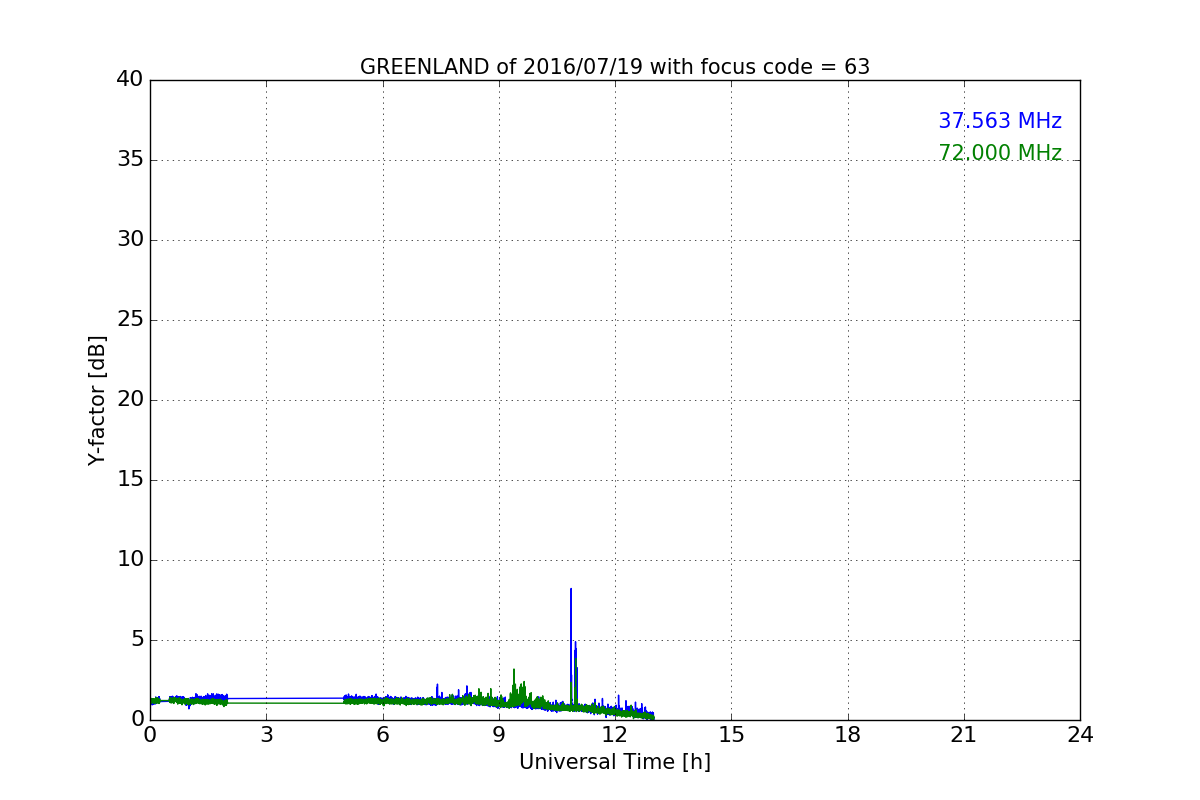
Task: Click the plot title mentioning GREENLAND
Action: pos(615,67)
